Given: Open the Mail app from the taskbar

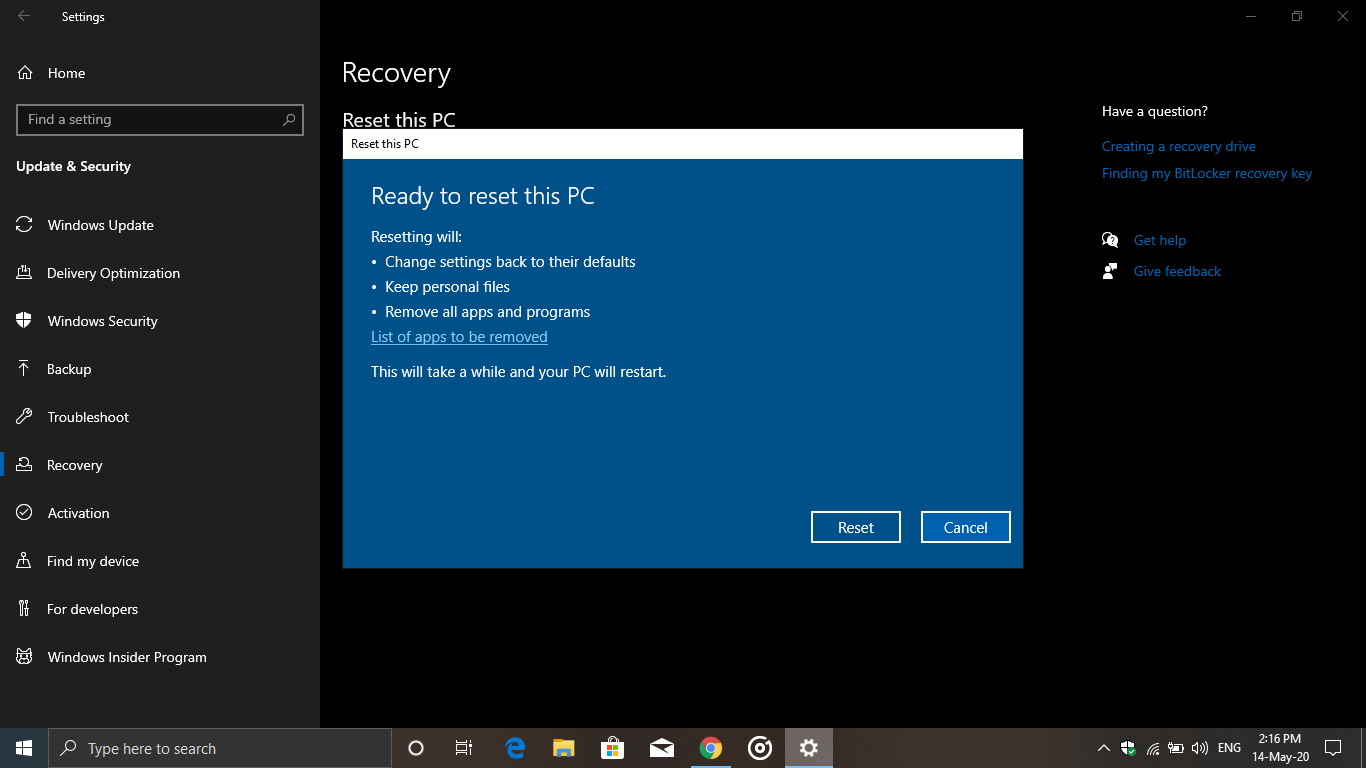Looking at the screenshot, I should [661, 748].
